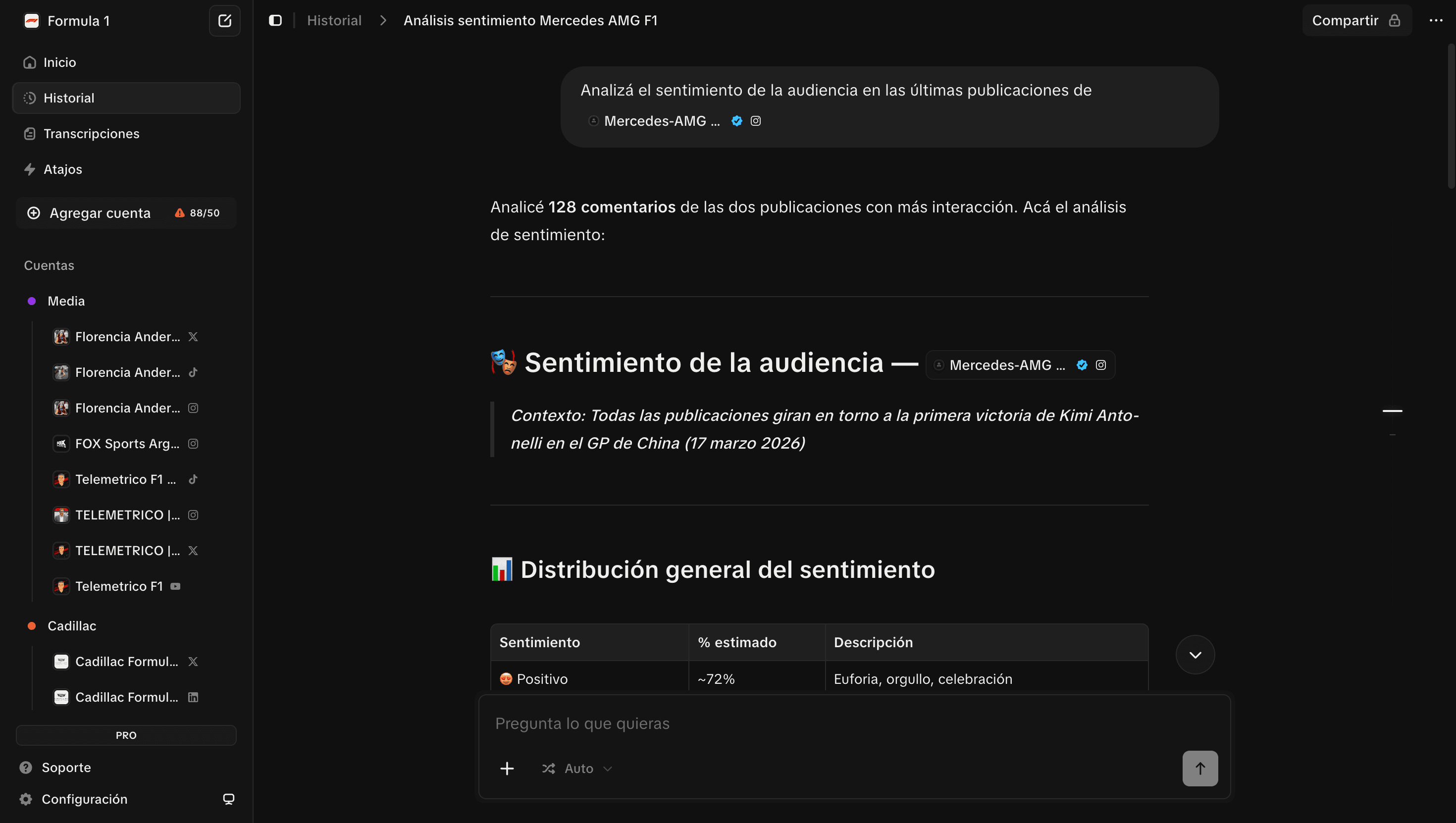Click the Compartir share button
This screenshot has height=823, width=1456.
point(1356,20)
